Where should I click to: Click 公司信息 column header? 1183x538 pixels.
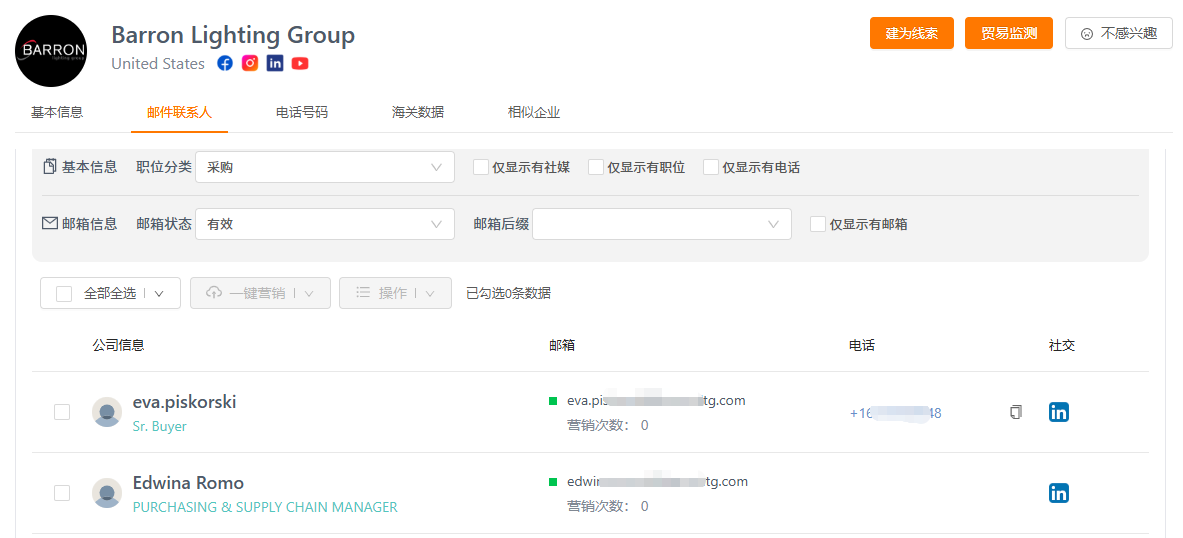(118, 345)
